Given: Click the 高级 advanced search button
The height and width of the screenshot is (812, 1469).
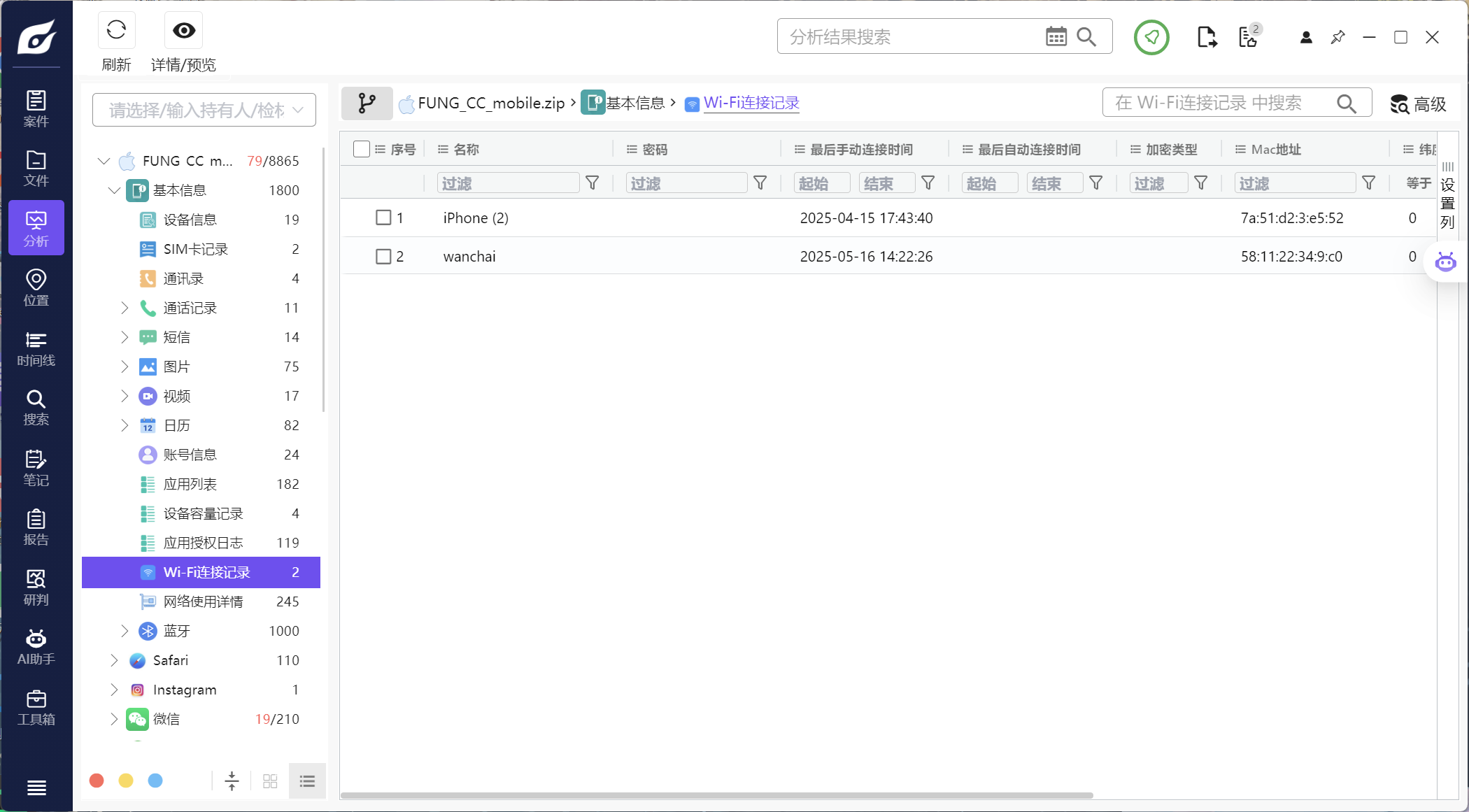Looking at the screenshot, I should (1418, 104).
